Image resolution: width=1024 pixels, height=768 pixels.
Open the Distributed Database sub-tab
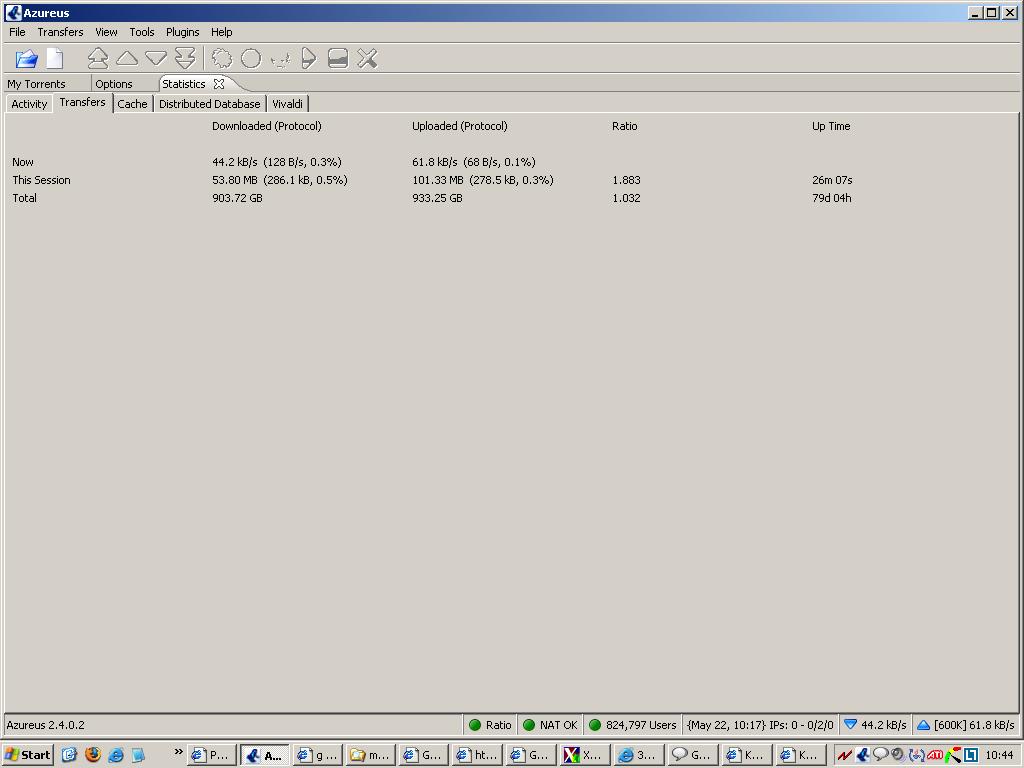pyautogui.click(x=209, y=104)
